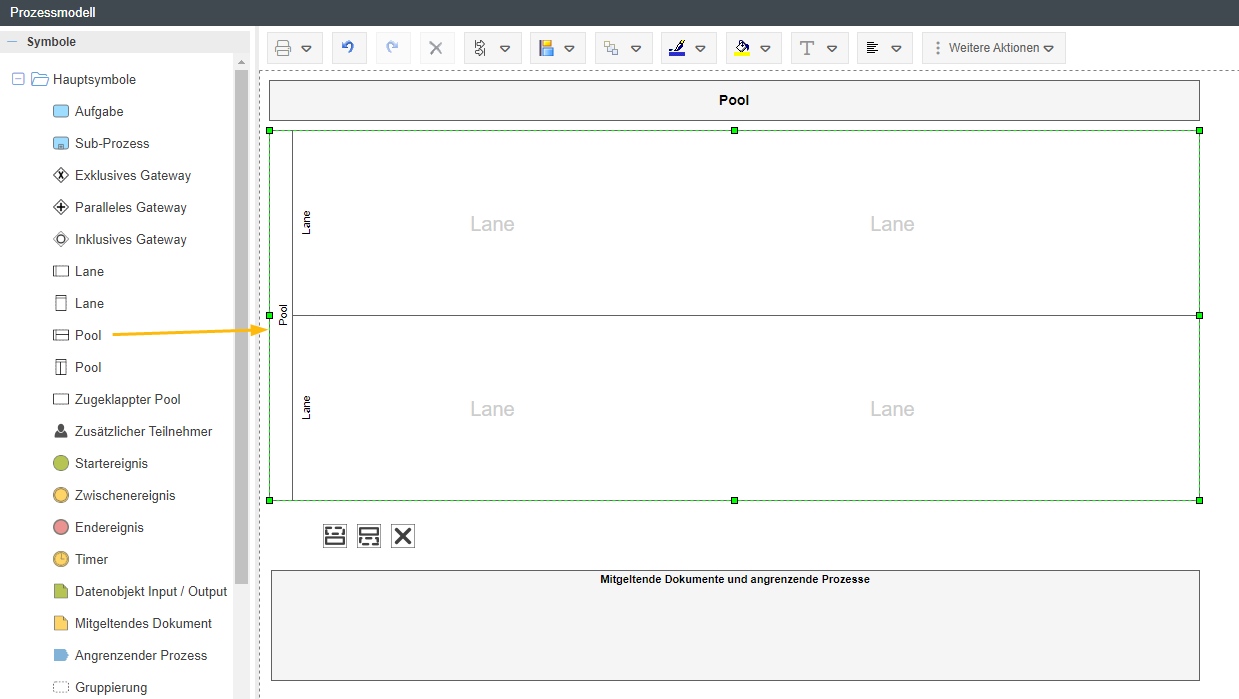The height and width of the screenshot is (699, 1239).
Task: Open the Weitere Aktionen dropdown
Action: (x=994, y=48)
